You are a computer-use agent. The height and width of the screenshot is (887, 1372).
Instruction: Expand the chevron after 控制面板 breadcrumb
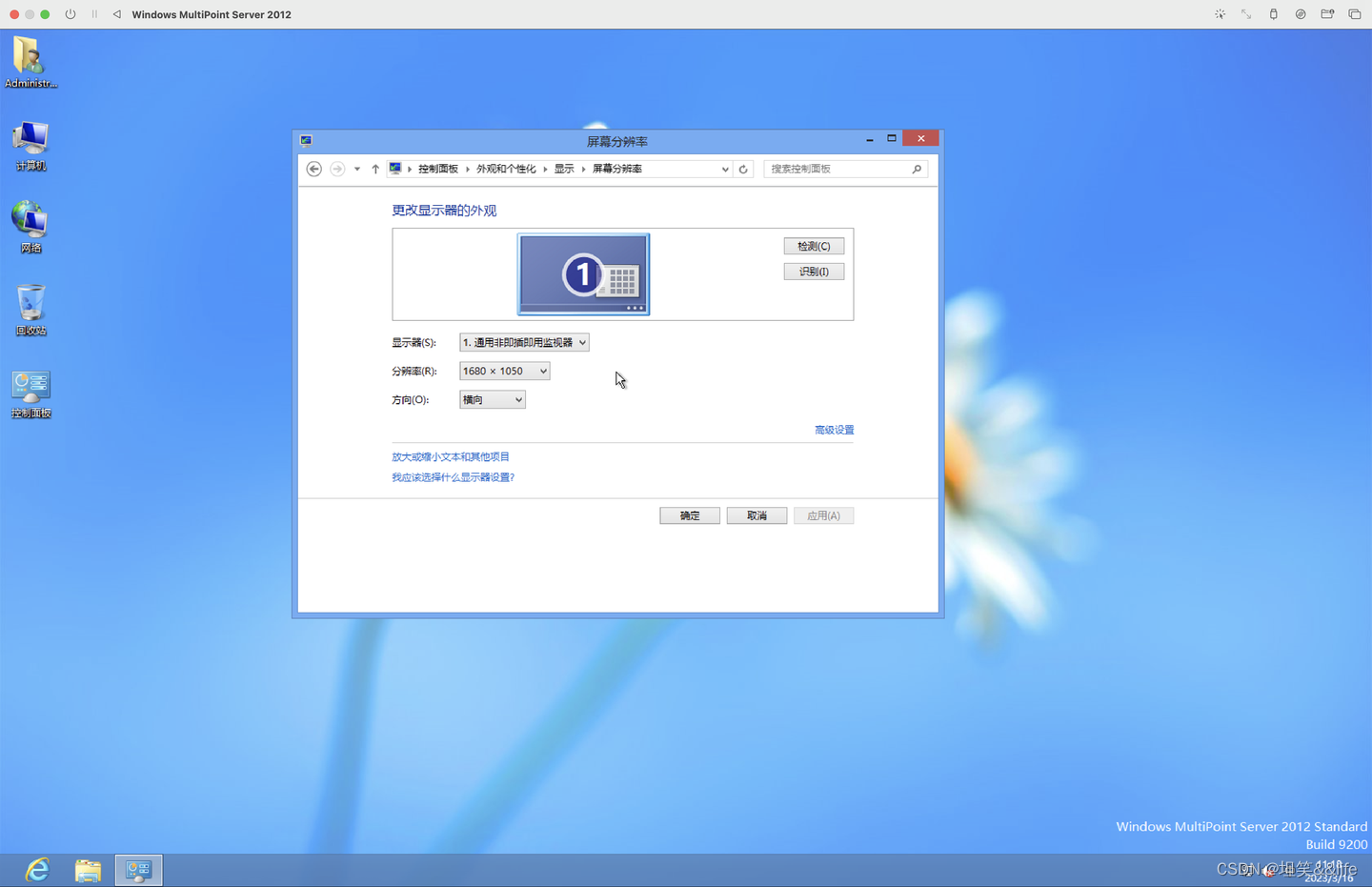tap(468, 169)
